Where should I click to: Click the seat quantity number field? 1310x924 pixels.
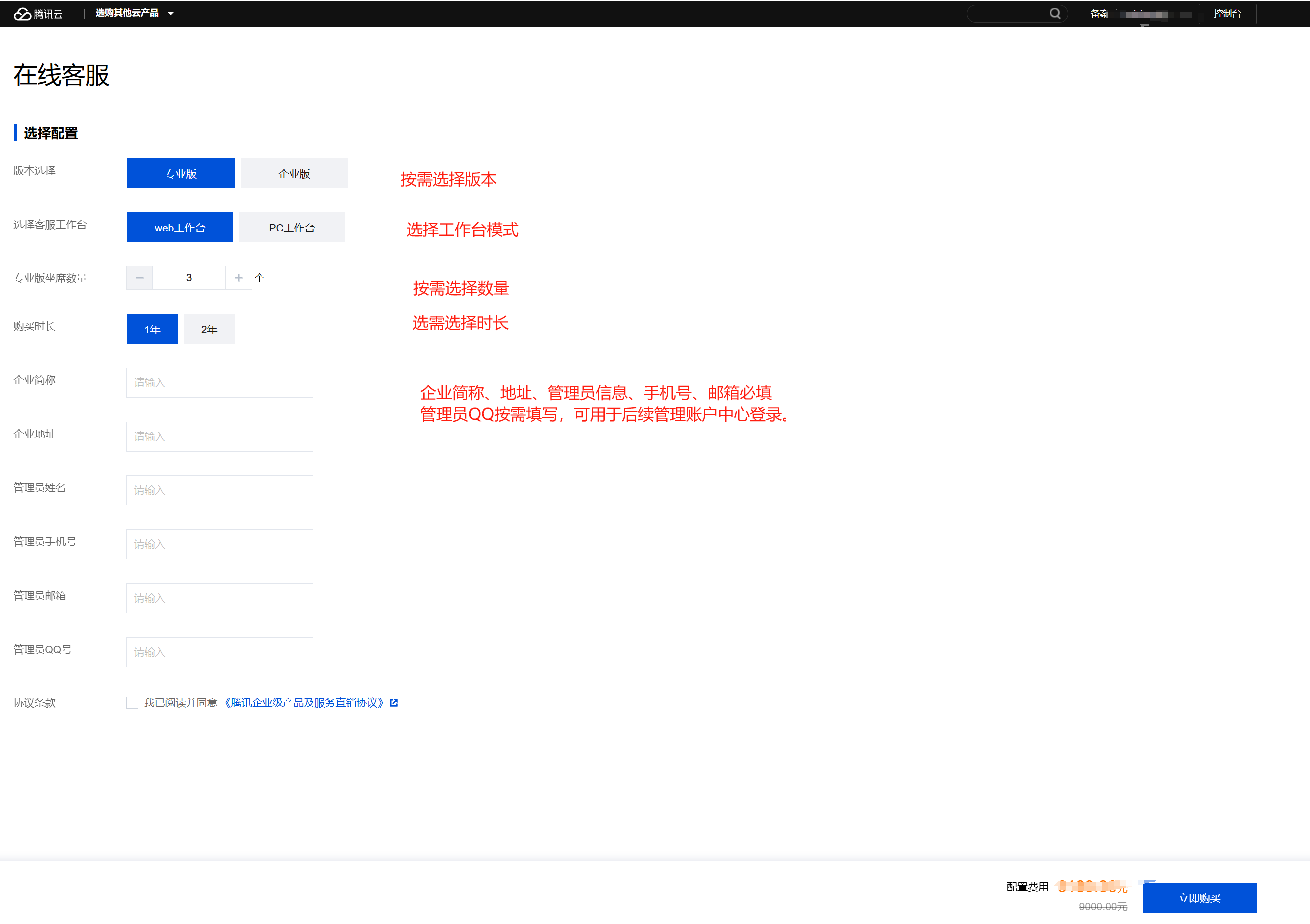tap(189, 278)
